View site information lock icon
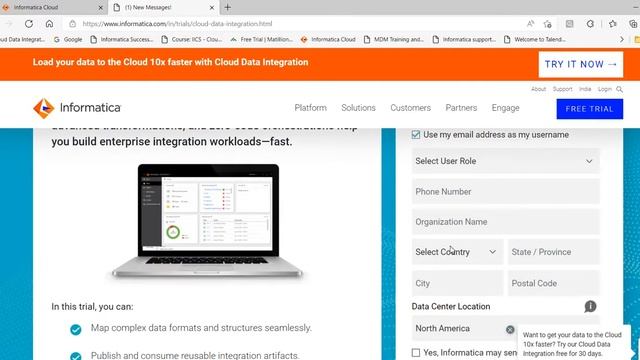The height and width of the screenshot is (360, 640). click(72, 24)
